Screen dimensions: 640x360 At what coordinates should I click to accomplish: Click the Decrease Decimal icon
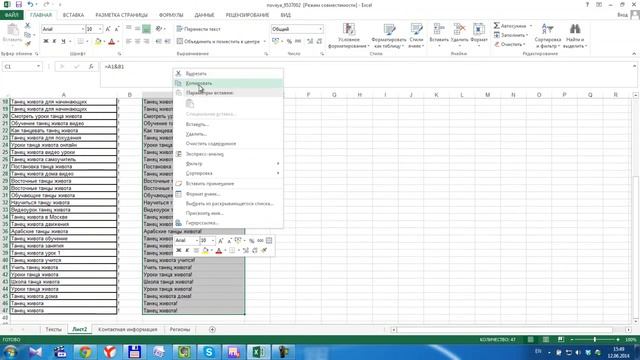coord(319,41)
